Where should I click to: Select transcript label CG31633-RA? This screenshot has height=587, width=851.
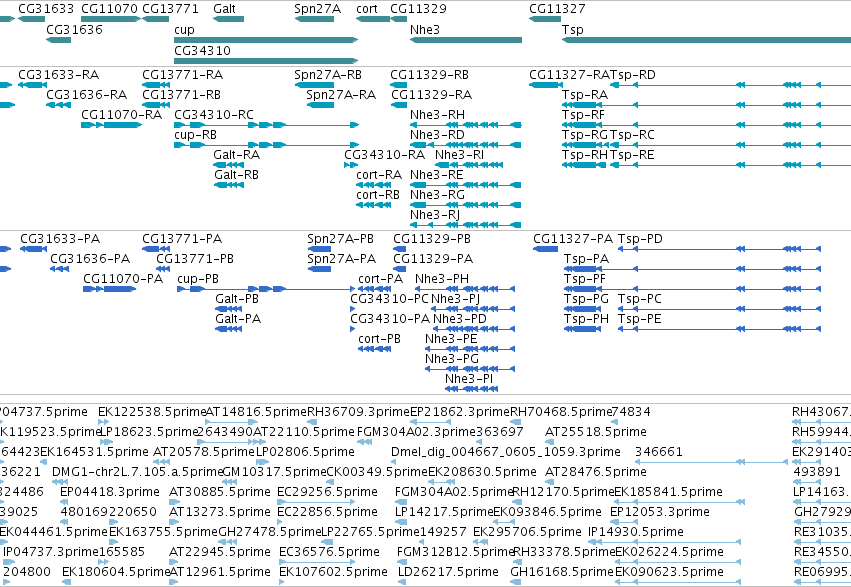(59, 74)
